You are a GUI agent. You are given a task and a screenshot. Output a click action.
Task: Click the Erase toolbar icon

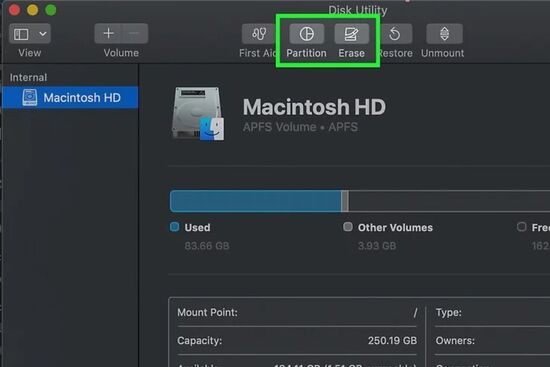pos(351,34)
